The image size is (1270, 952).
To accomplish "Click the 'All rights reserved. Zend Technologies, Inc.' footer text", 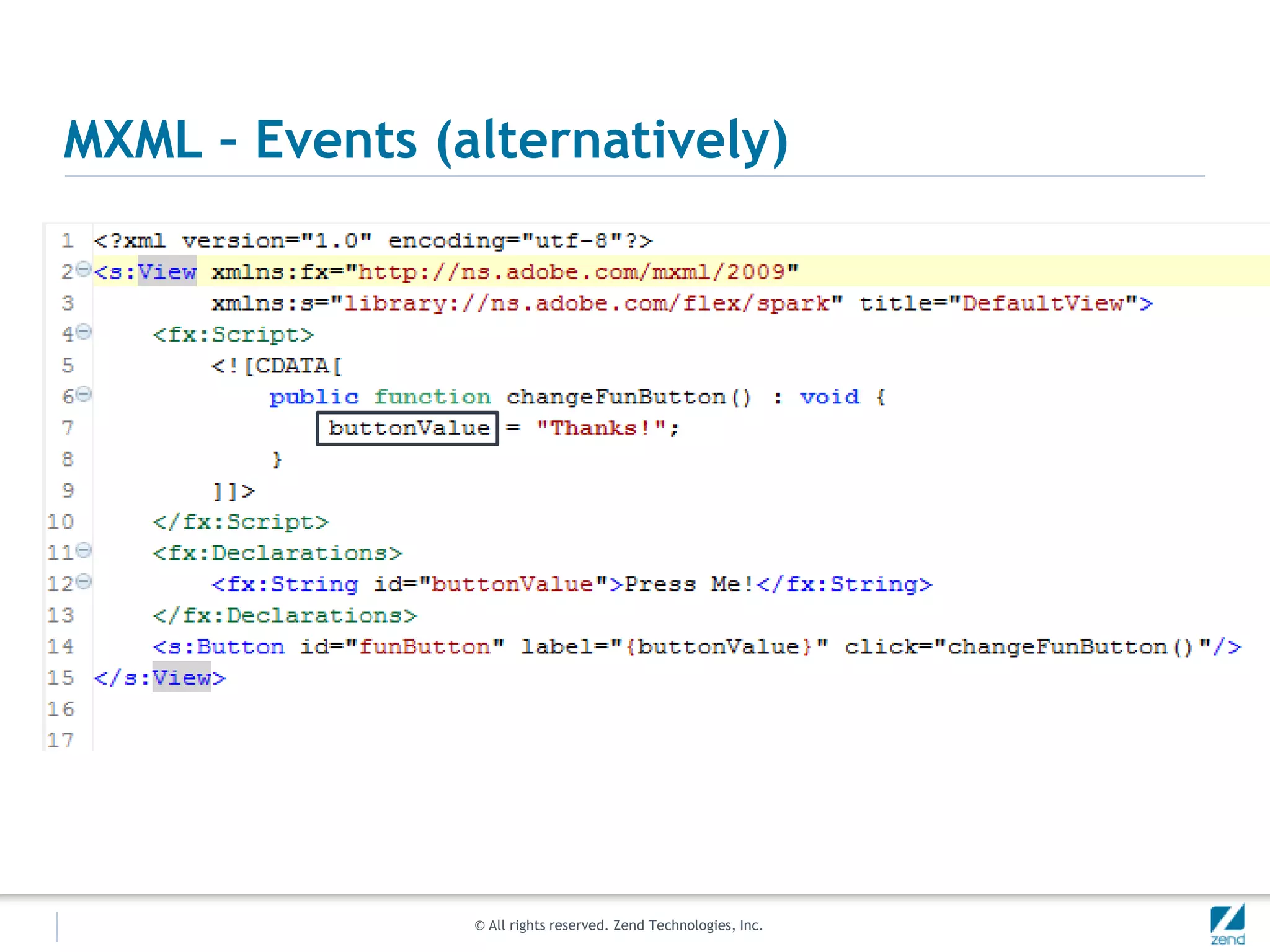I will pyautogui.click(x=626, y=925).
